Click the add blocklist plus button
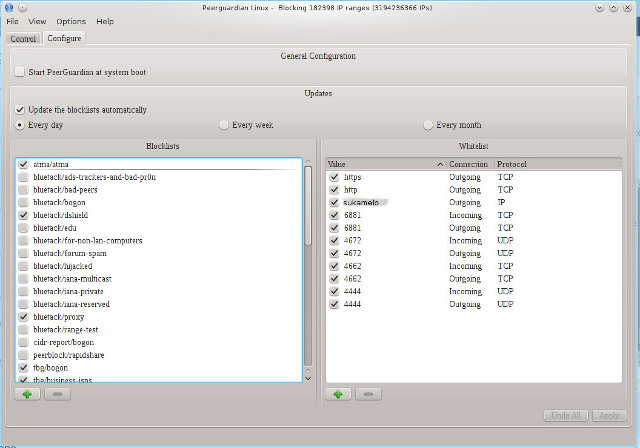Viewport: 640px width, 448px height. pyautogui.click(x=26, y=395)
